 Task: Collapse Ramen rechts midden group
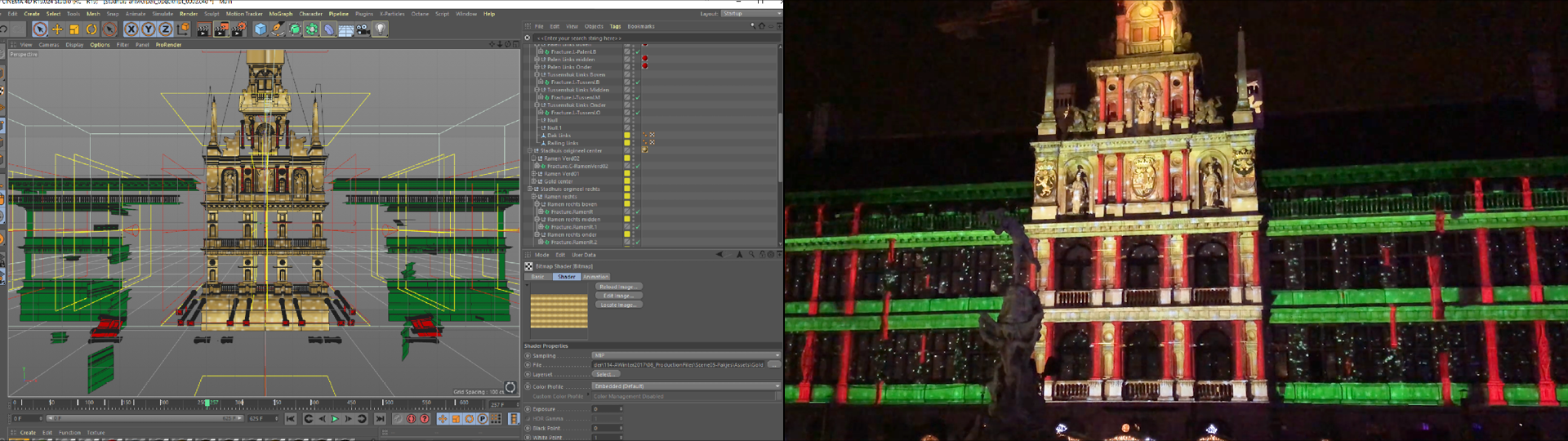pos(537,219)
